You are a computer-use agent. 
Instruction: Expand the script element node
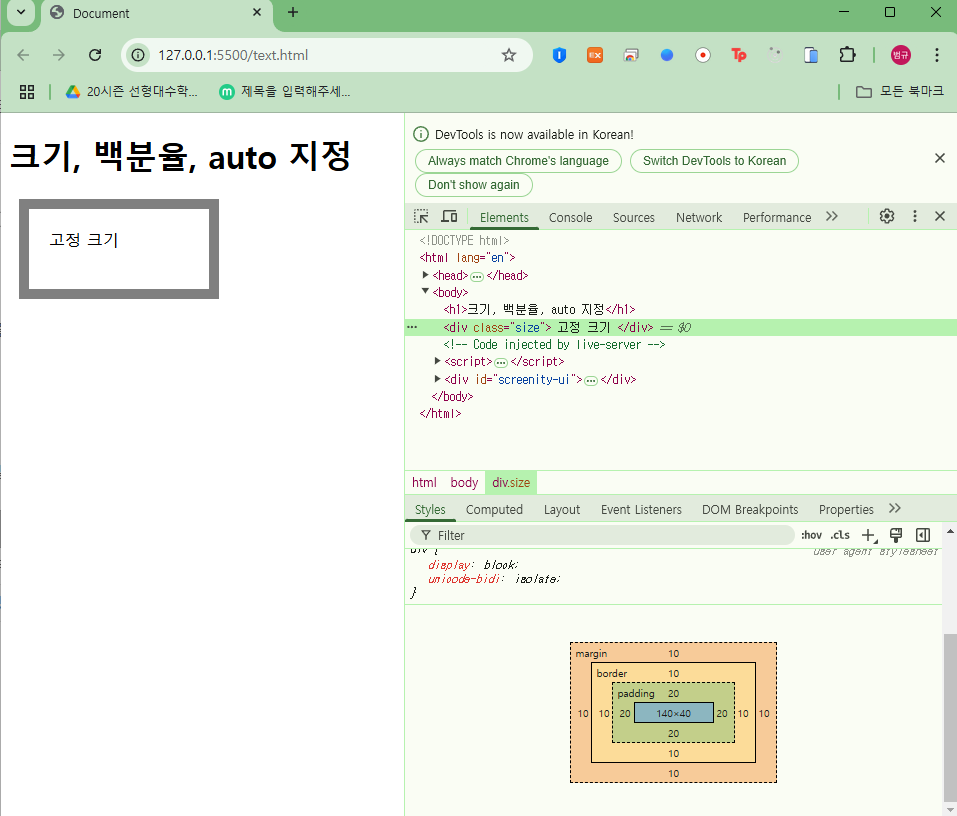point(437,361)
